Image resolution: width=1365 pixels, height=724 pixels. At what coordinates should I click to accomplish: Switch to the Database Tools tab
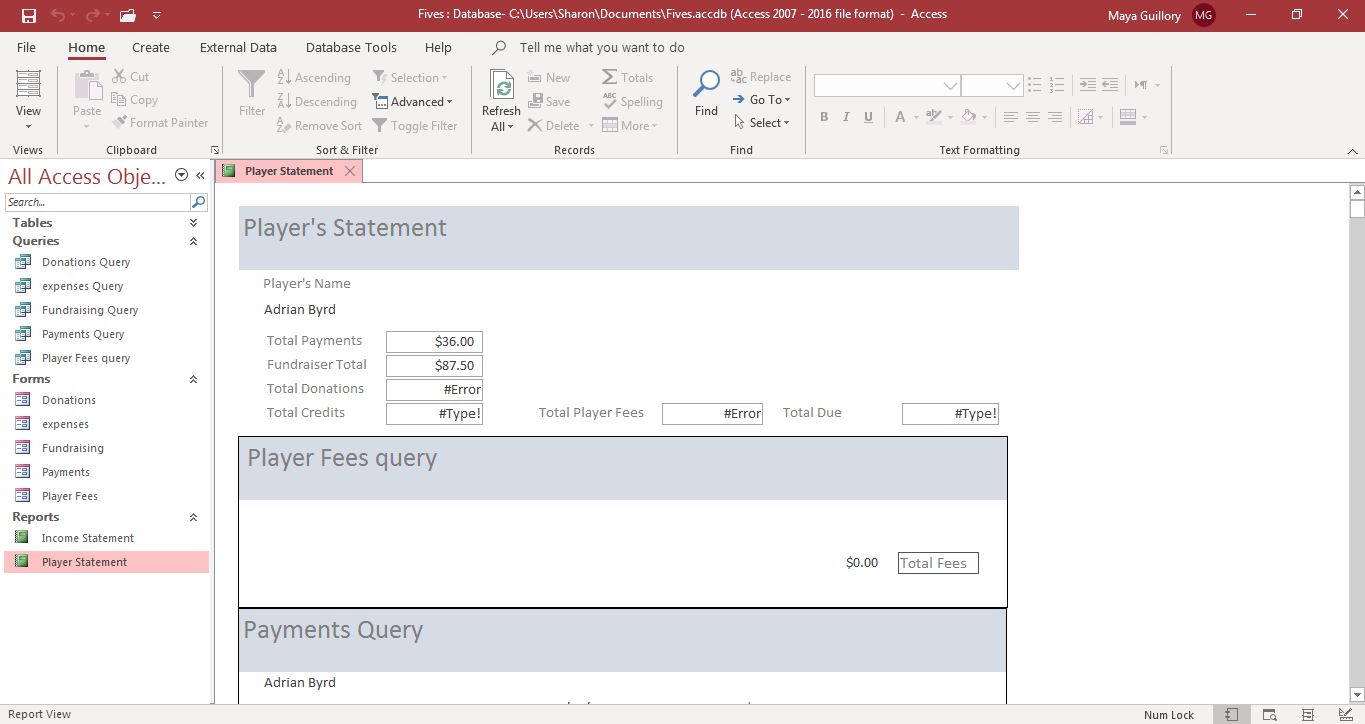(x=351, y=47)
